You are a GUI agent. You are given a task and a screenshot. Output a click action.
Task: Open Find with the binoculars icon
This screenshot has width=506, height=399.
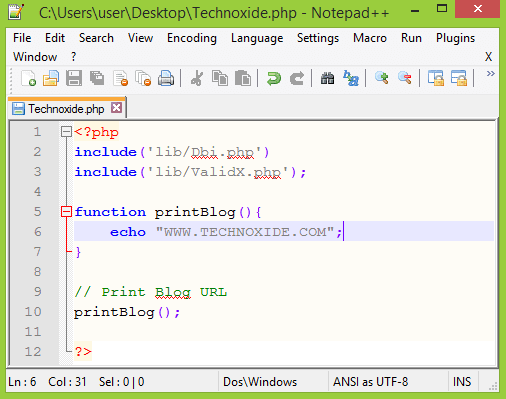(x=327, y=79)
